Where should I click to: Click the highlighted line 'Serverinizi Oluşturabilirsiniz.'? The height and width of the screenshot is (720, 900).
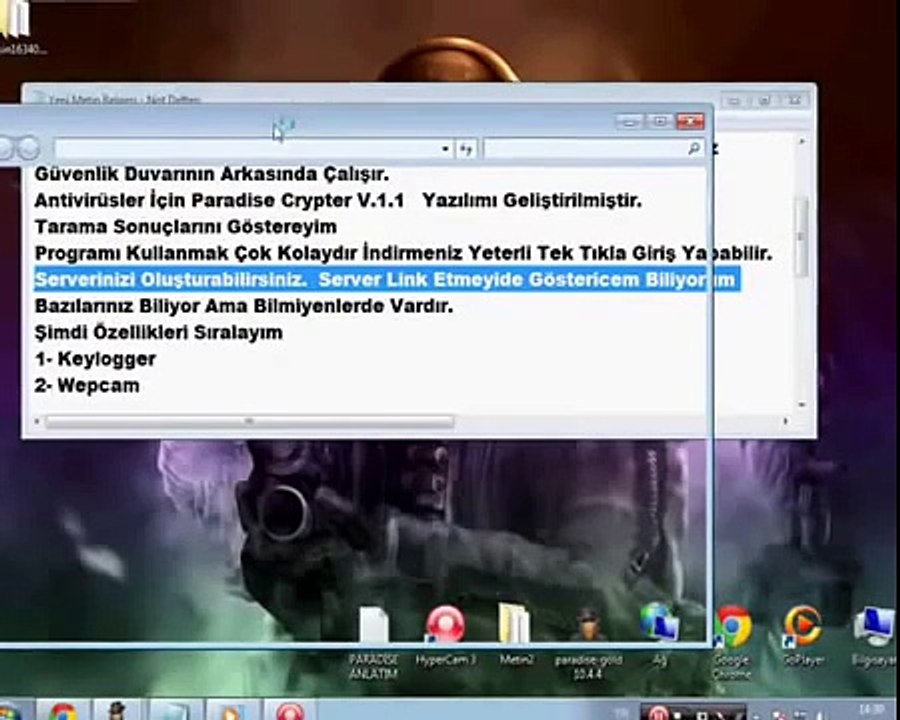(x=387, y=280)
